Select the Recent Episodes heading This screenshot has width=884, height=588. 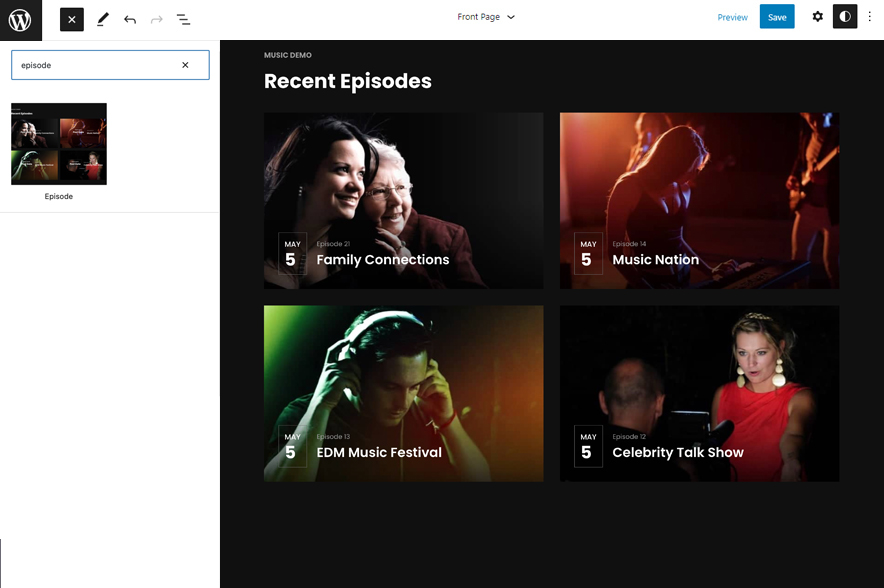(348, 82)
